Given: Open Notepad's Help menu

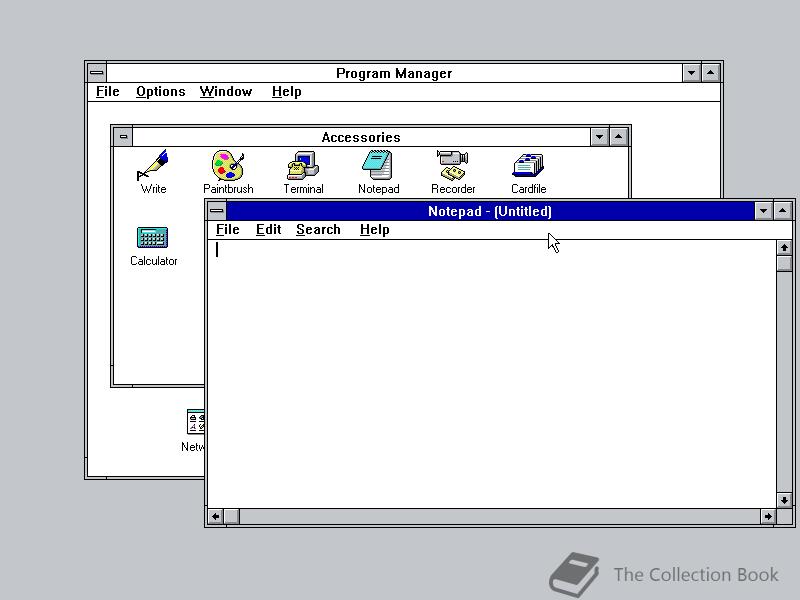Looking at the screenshot, I should click(374, 230).
